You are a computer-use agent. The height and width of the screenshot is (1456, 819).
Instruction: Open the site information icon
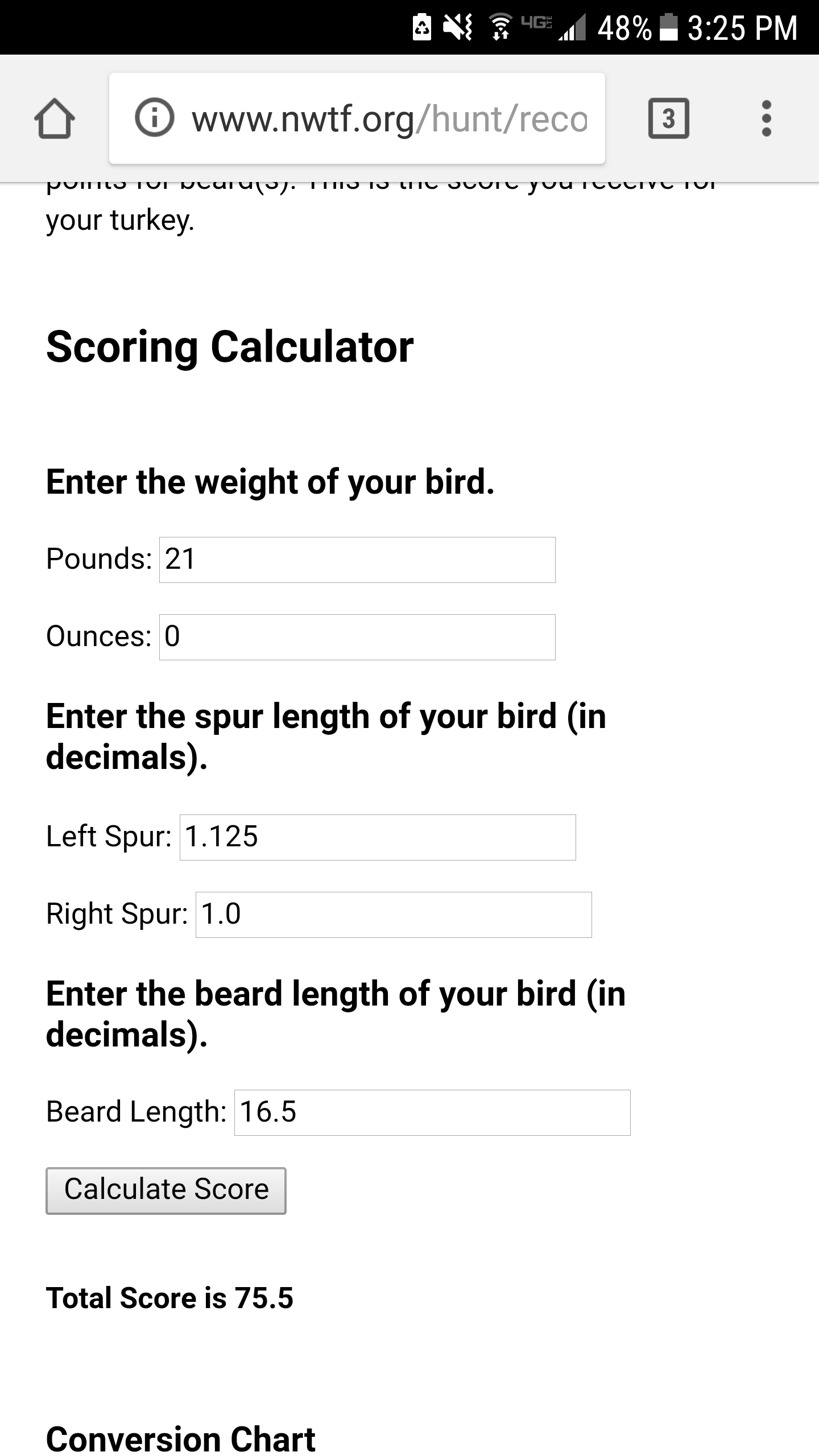click(154, 118)
